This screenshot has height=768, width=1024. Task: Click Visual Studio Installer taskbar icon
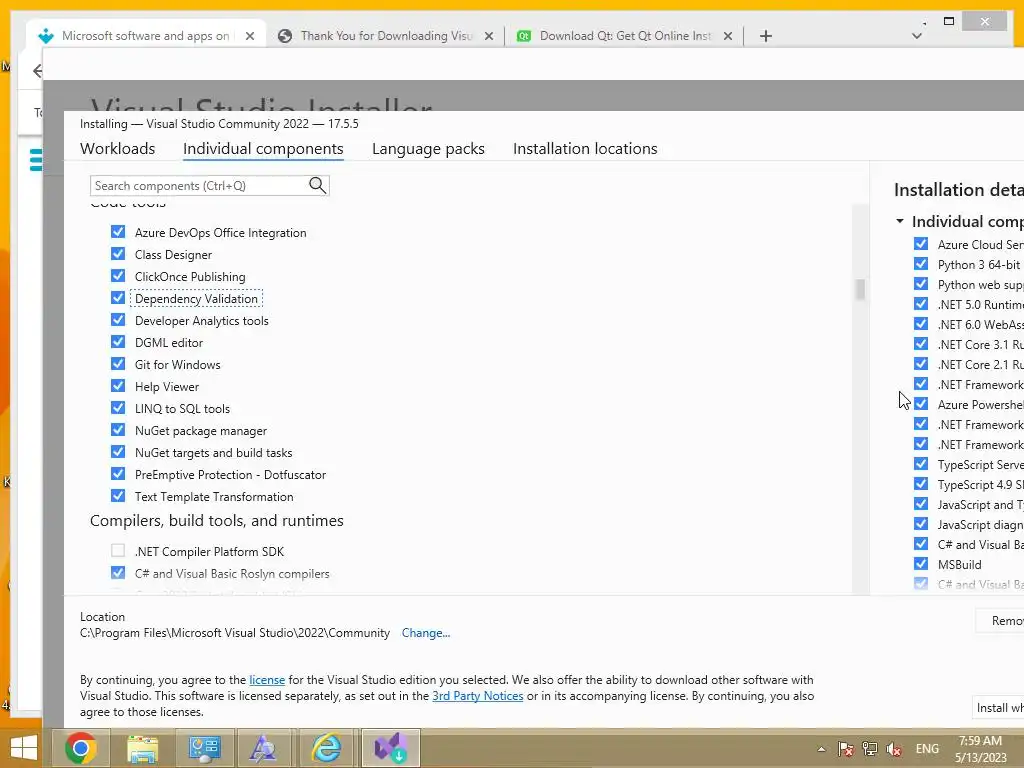point(391,748)
